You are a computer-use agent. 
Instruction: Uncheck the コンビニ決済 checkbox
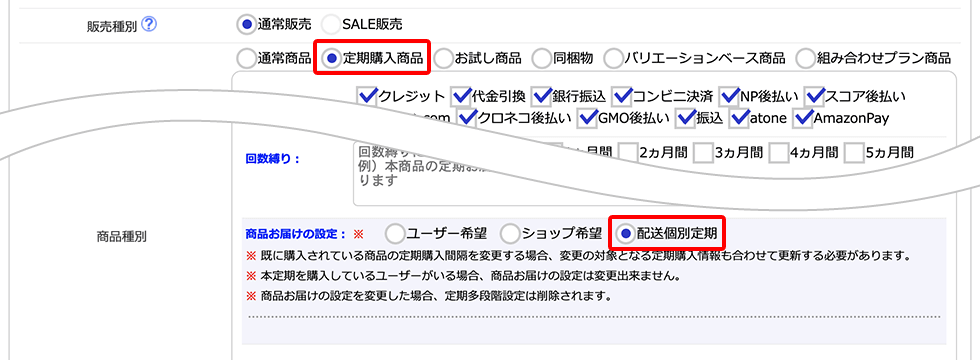pyautogui.click(x=622, y=96)
